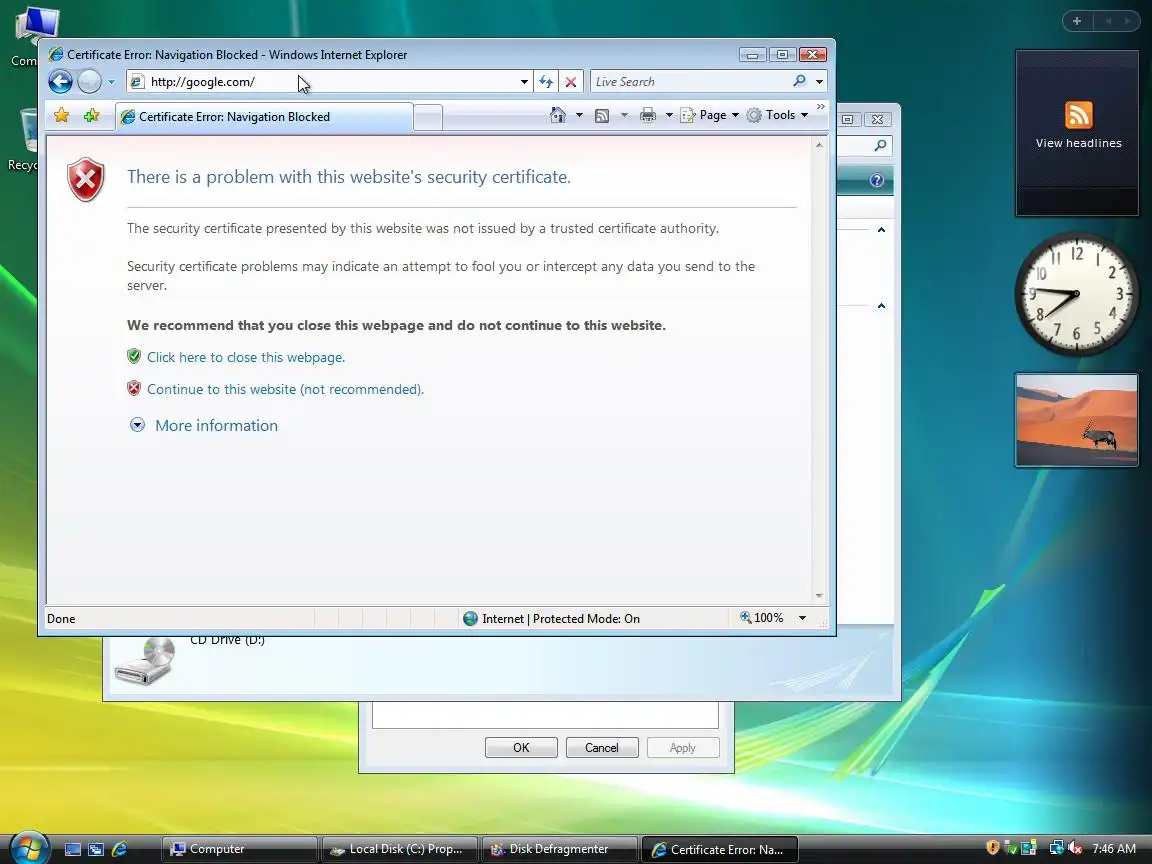The image size is (1152, 864).
Task: Click the search icon in Computer window
Action: click(x=880, y=145)
